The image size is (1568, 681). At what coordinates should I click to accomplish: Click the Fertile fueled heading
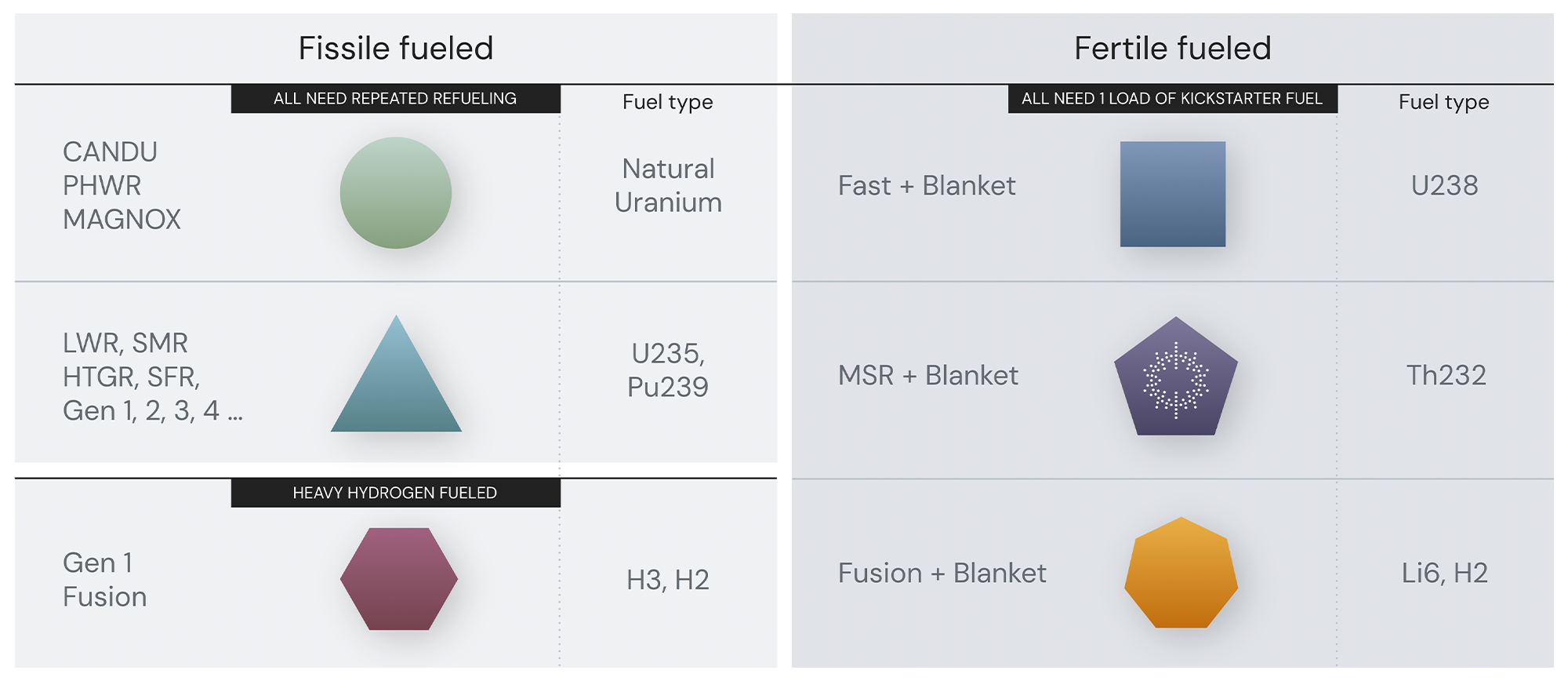click(x=1172, y=49)
